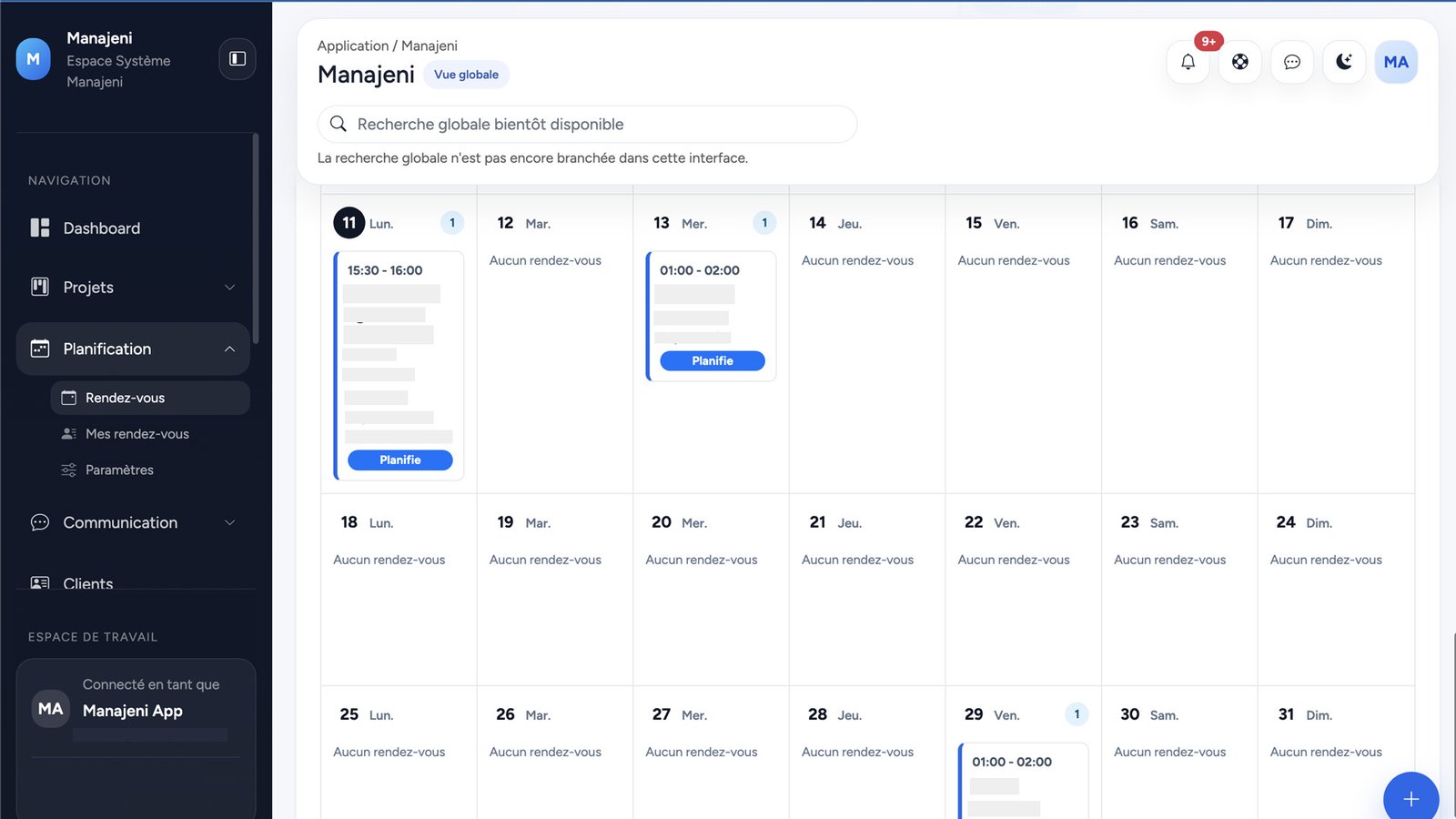Collapse the Planification menu chevron

[x=229, y=349]
